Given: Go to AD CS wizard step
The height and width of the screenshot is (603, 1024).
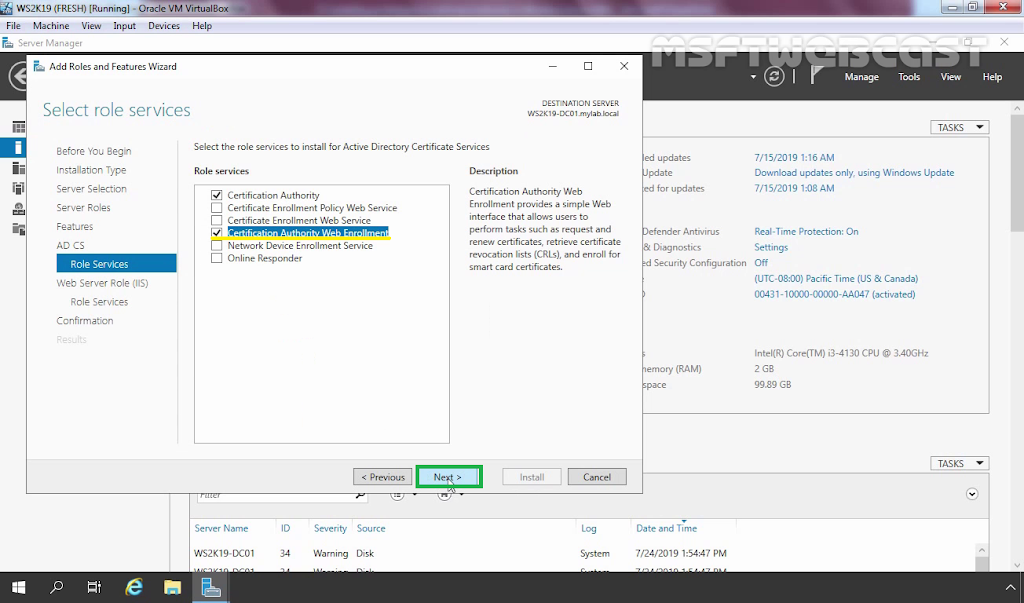Looking at the screenshot, I should pos(70,246).
